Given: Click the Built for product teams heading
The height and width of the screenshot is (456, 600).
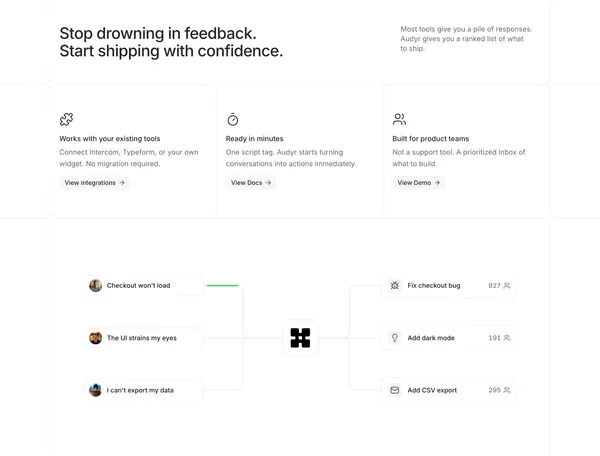Looking at the screenshot, I should [430, 138].
